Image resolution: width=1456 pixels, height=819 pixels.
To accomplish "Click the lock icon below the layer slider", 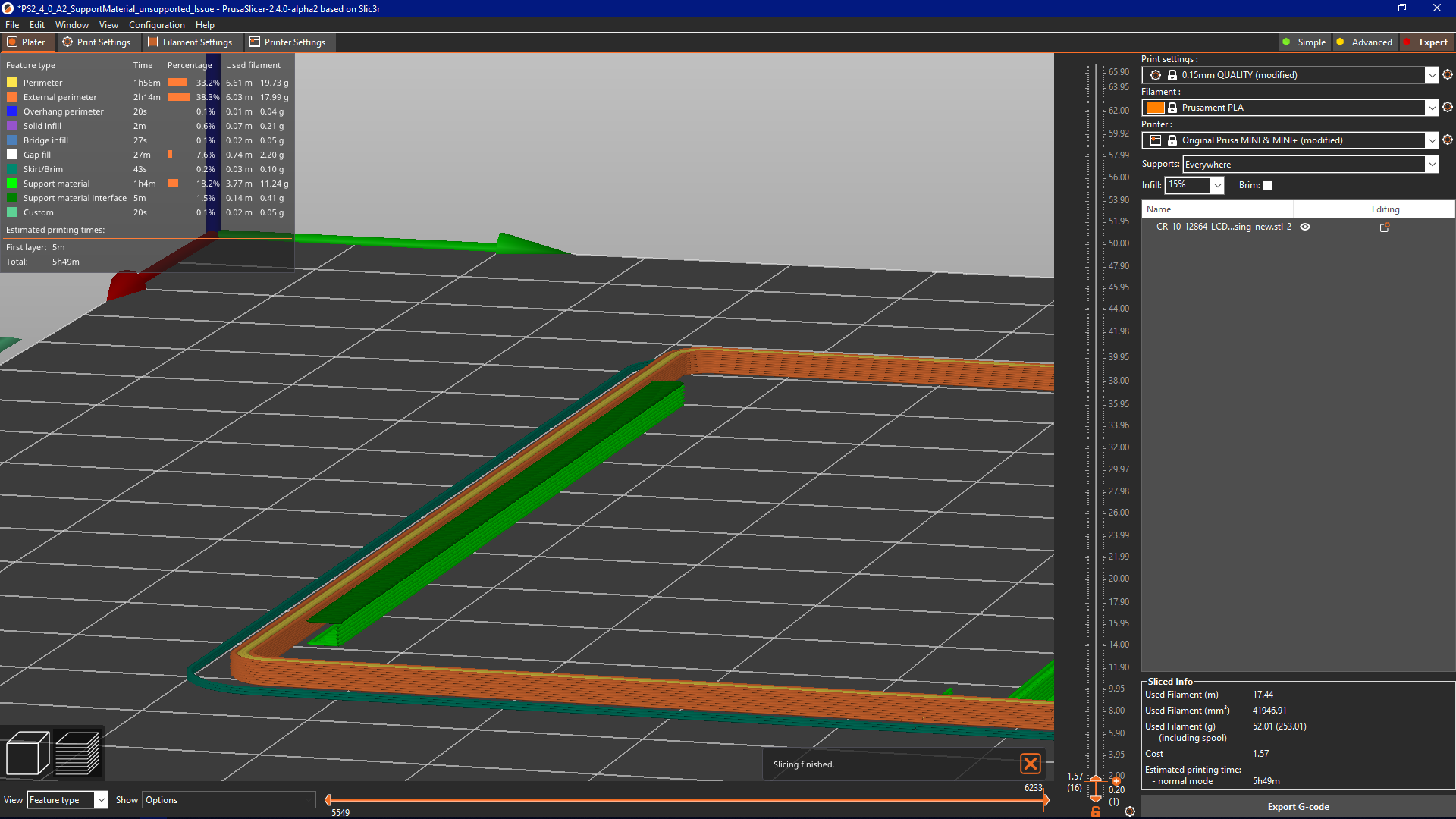I will tap(1096, 811).
